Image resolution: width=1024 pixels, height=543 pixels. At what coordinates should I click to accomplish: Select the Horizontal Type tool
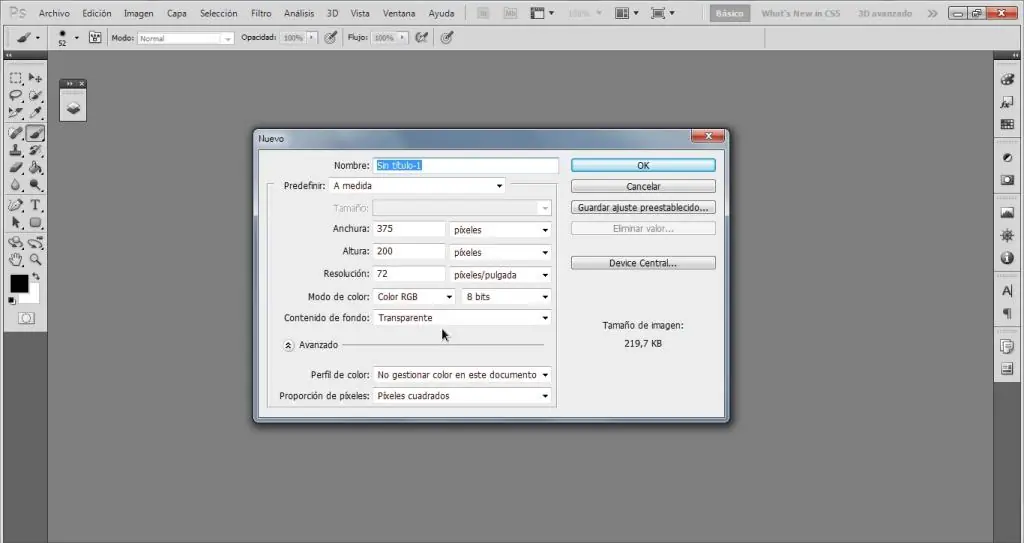(x=35, y=205)
